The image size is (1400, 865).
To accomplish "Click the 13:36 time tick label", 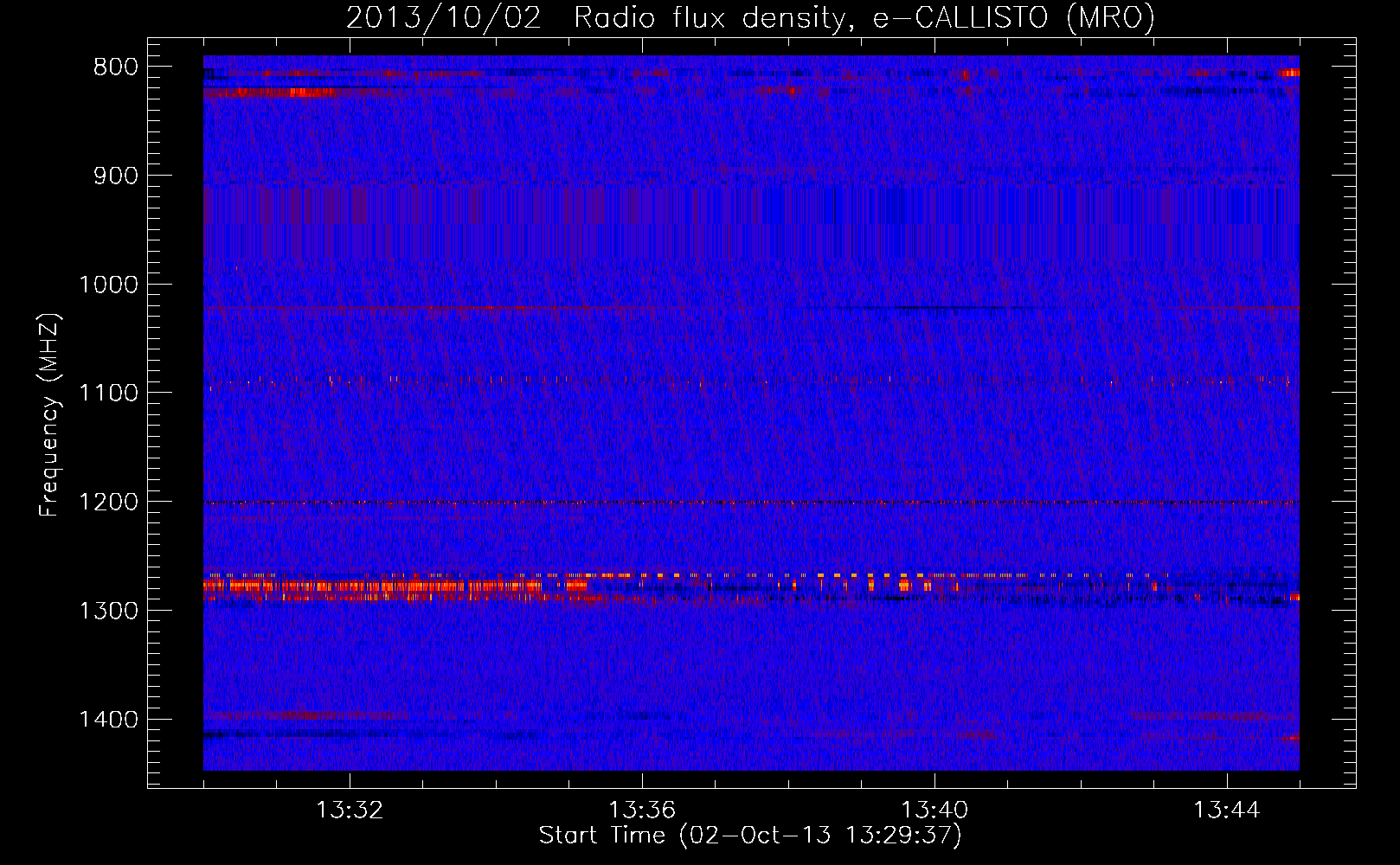I will coord(642,811).
